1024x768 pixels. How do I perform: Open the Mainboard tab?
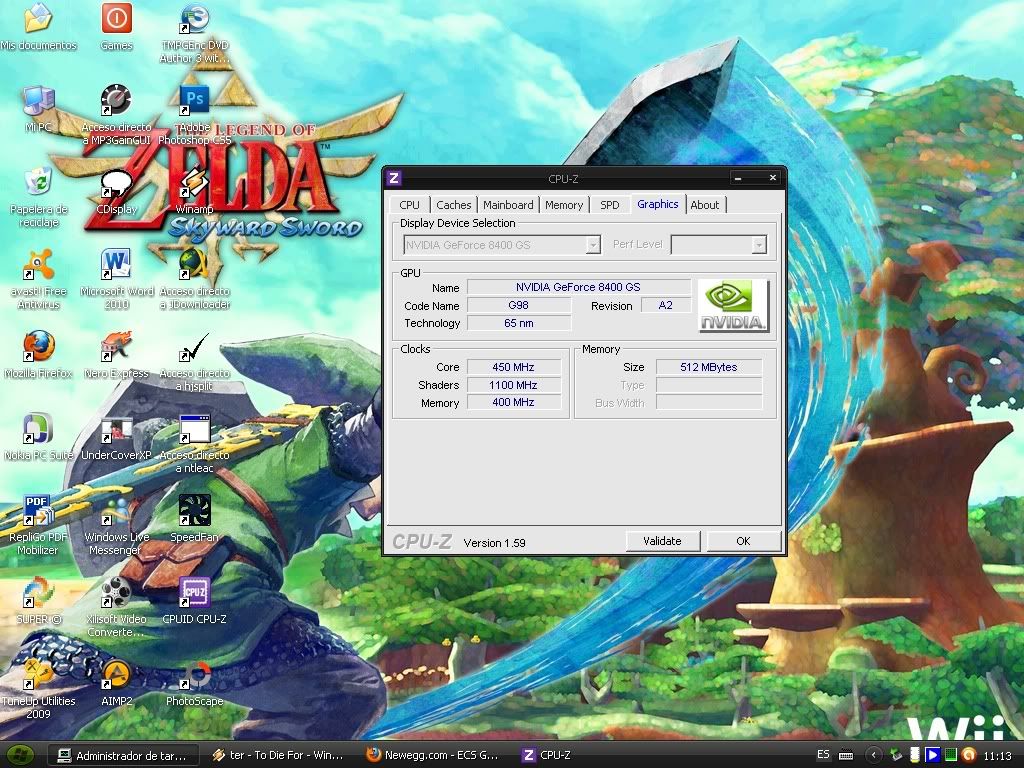(x=508, y=204)
